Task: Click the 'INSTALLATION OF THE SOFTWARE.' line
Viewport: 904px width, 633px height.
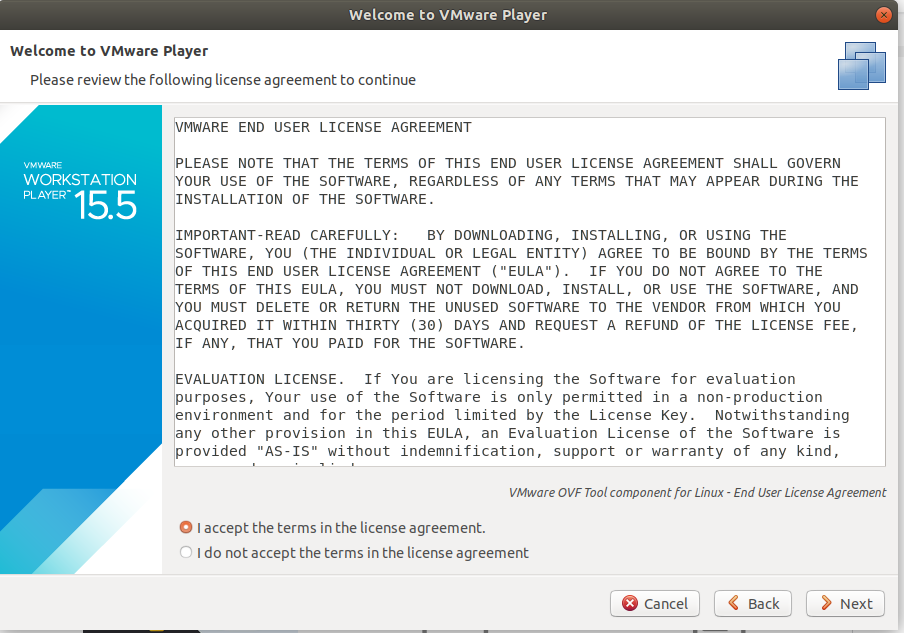Action: 304,199
